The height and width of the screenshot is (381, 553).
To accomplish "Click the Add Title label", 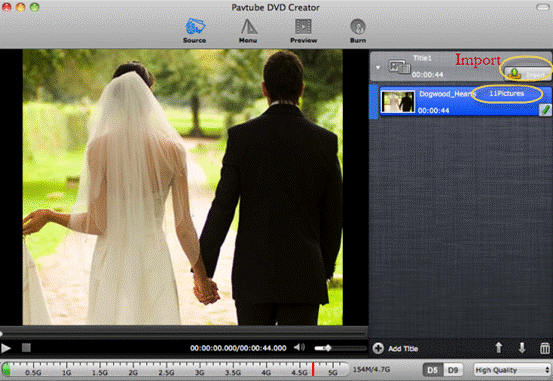I will tap(403, 349).
